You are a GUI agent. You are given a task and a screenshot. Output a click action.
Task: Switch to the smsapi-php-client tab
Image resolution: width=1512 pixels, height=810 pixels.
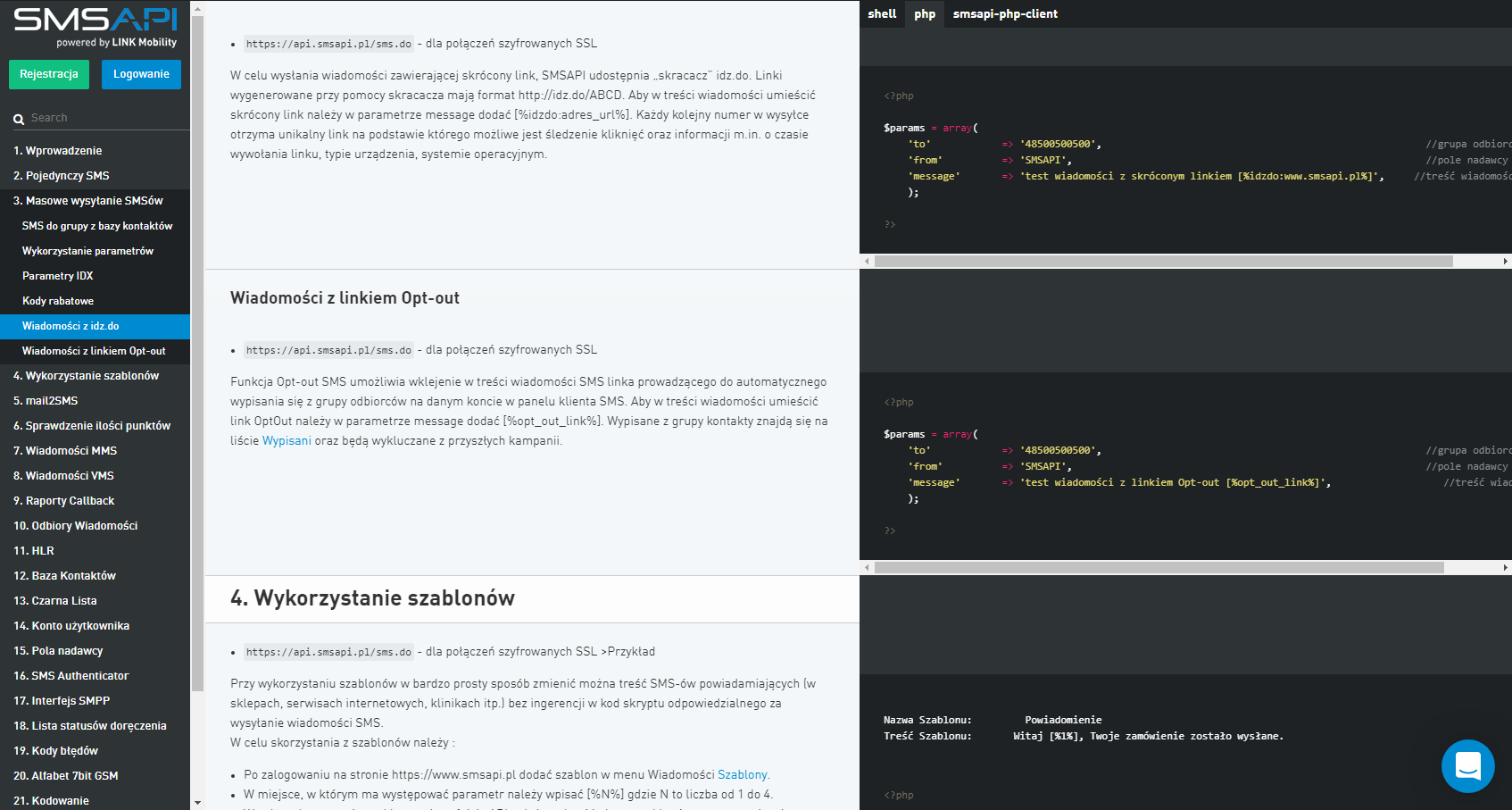coord(1005,13)
